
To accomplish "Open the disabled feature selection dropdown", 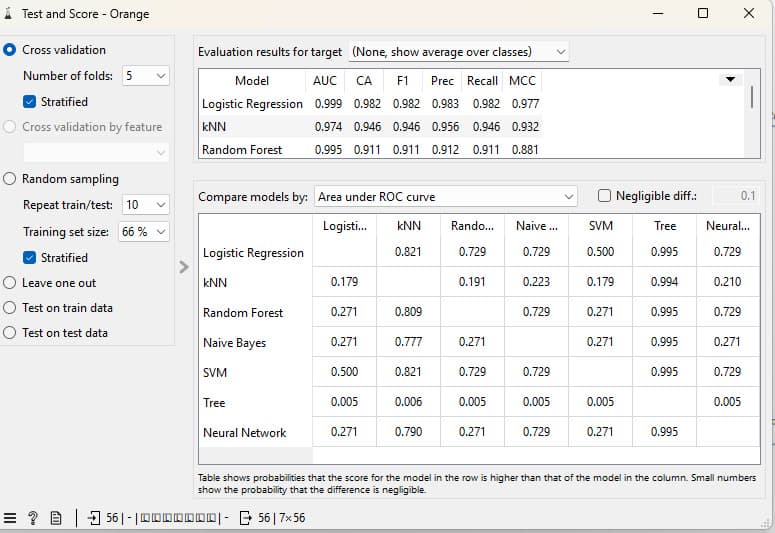I will click(x=96, y=152).
